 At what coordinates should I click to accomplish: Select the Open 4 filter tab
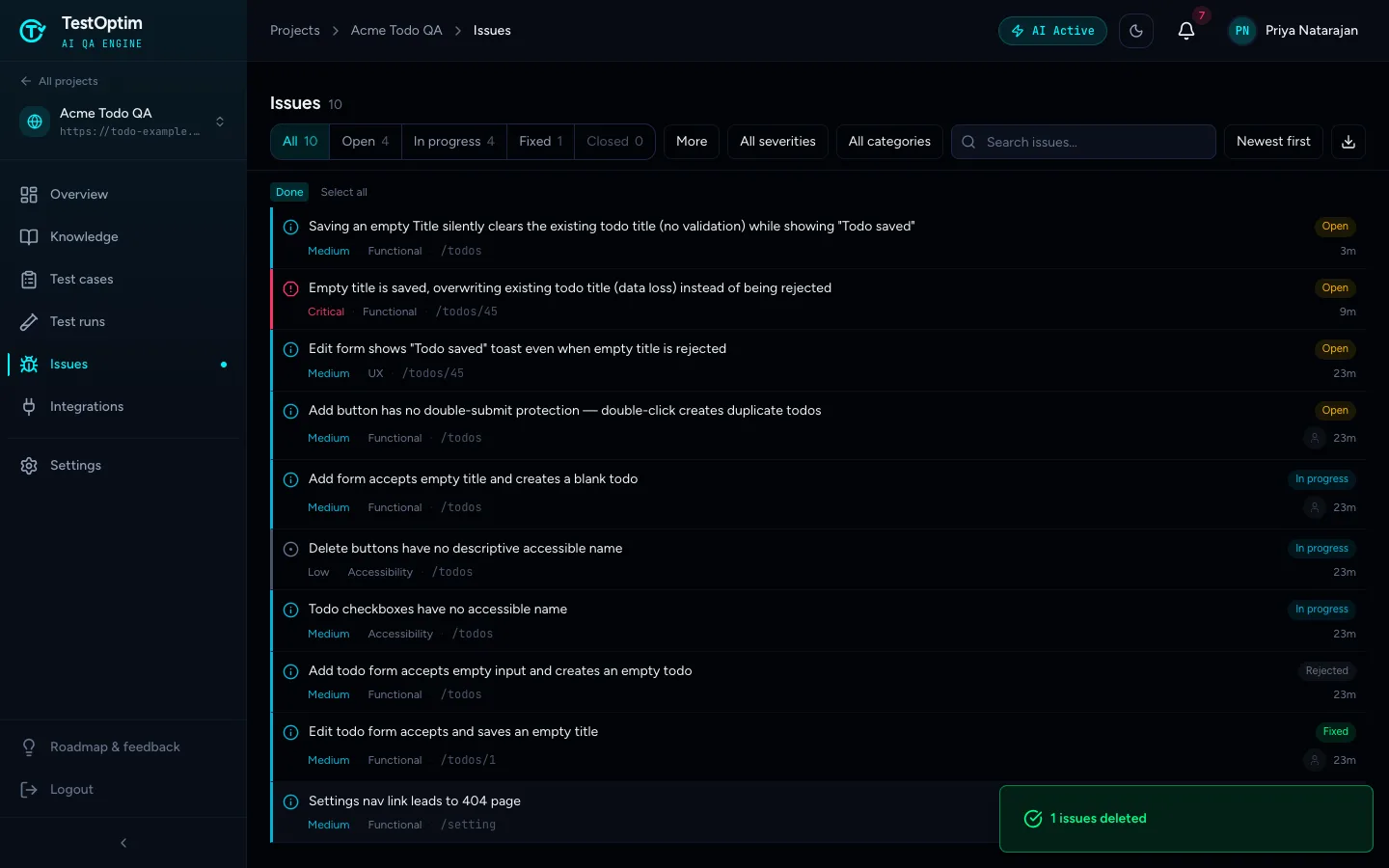click(366, 142)
